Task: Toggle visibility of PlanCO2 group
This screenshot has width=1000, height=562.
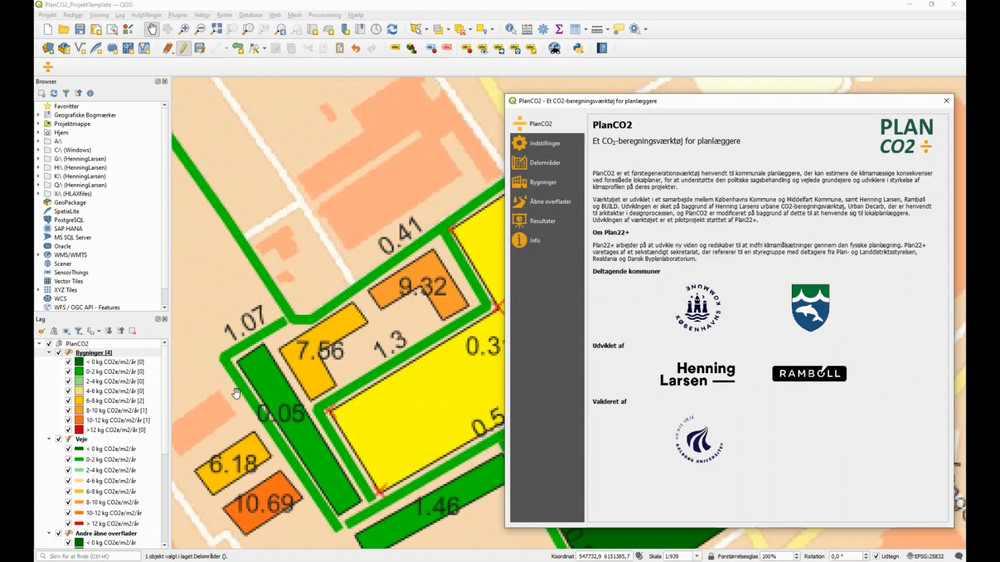Action: click(x=48, y=344)
